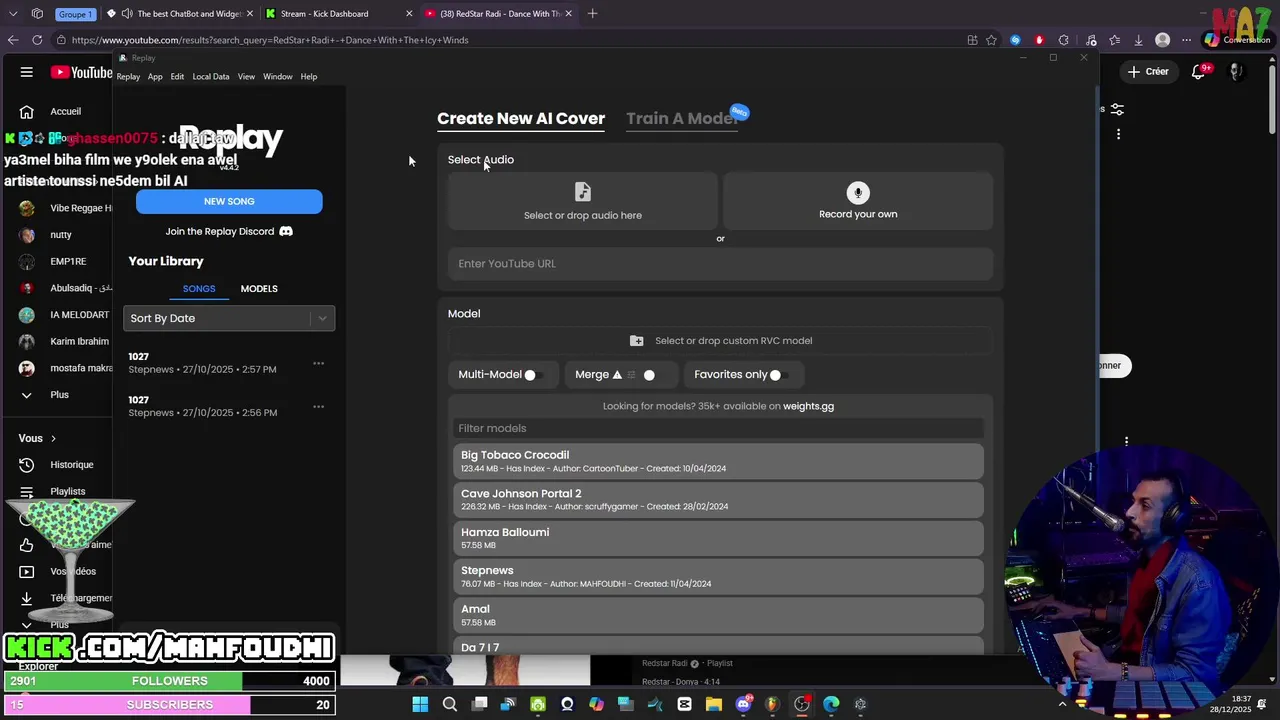Screen dimensions: 1280x720
Task: Open the YouTube search filters icon
Action: 1117,109
